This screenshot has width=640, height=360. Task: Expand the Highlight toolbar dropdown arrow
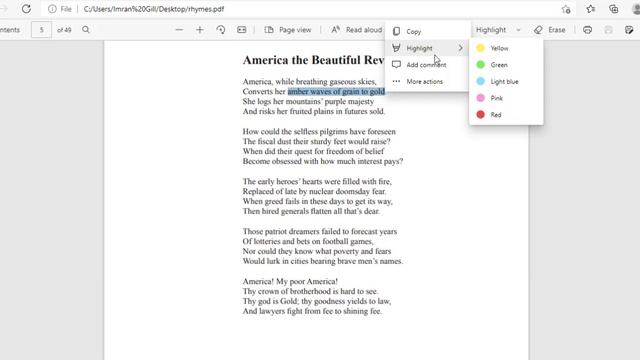[x=518, y=30]
